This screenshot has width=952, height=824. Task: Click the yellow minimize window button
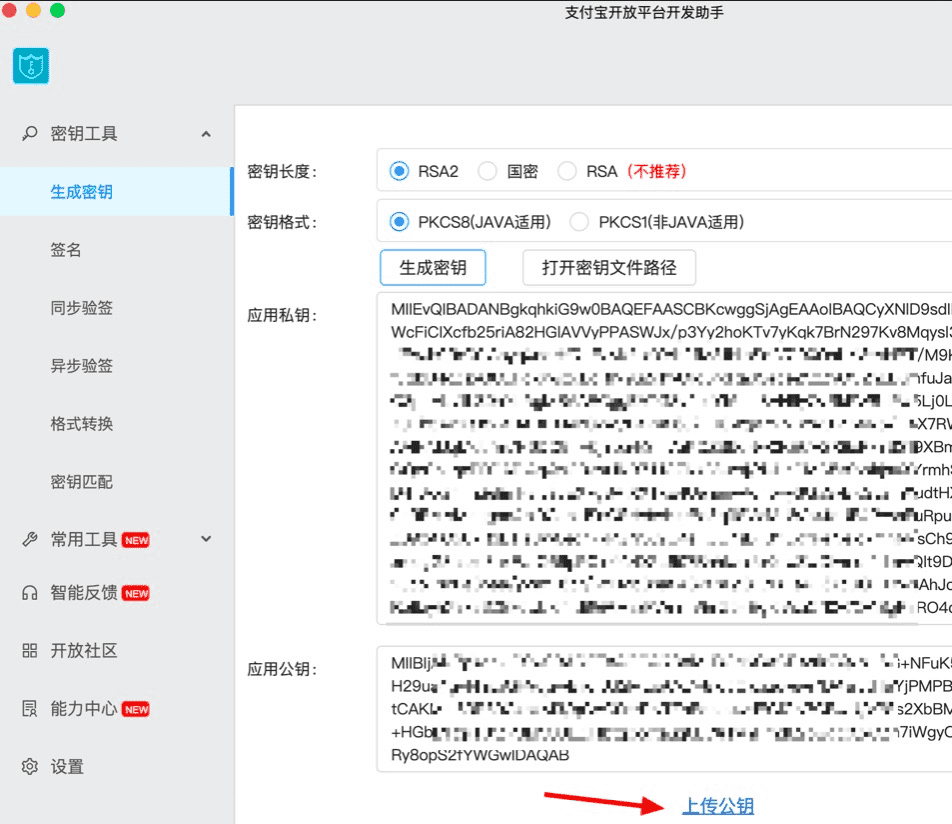(33, 10)
